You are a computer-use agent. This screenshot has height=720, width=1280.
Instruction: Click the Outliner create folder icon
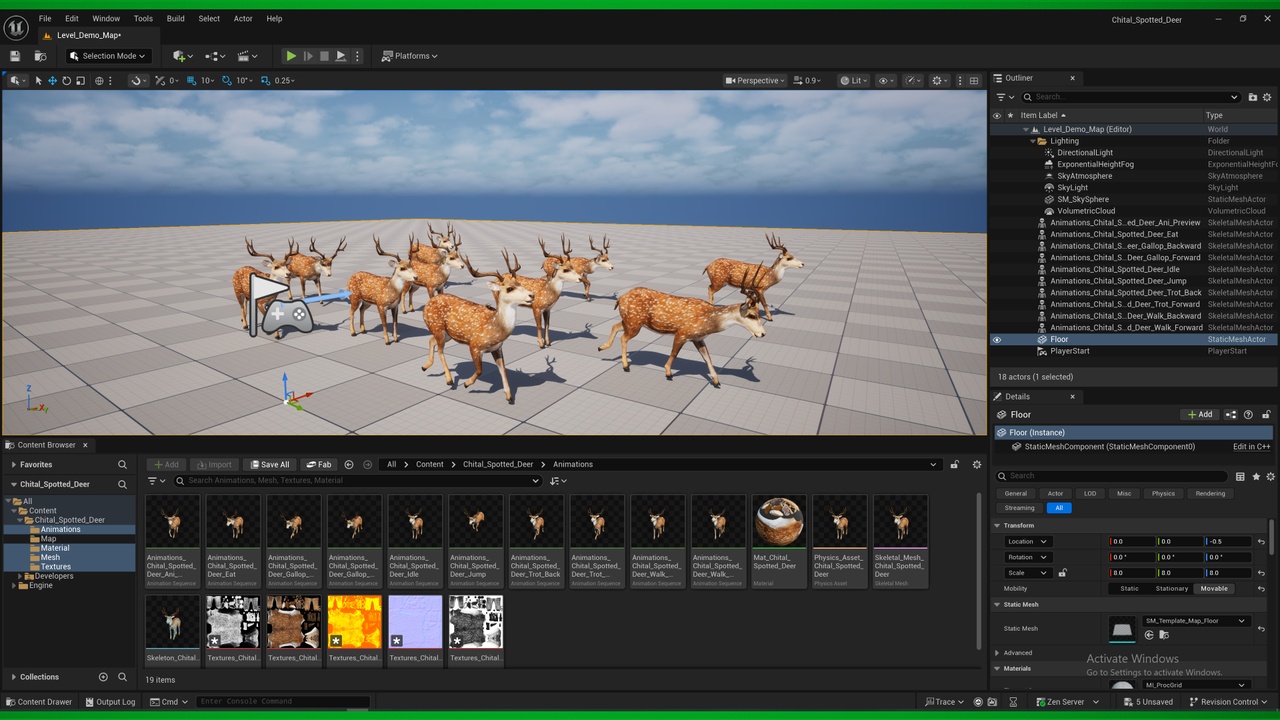[x=1252, y=97]
